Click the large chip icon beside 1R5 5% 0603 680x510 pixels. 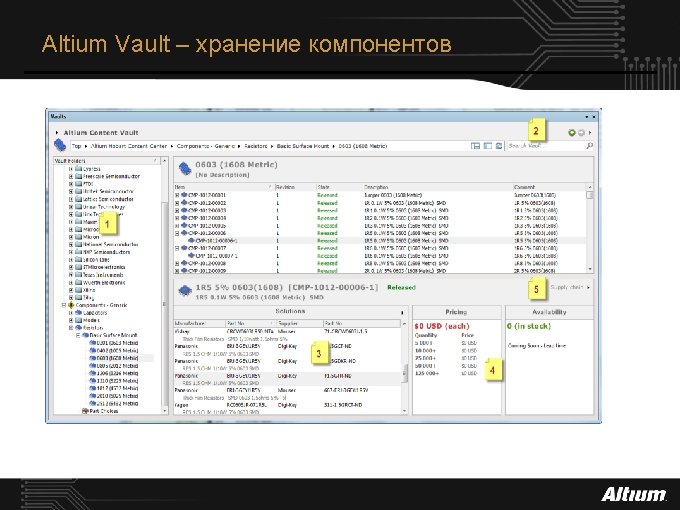tap(185, 291)
